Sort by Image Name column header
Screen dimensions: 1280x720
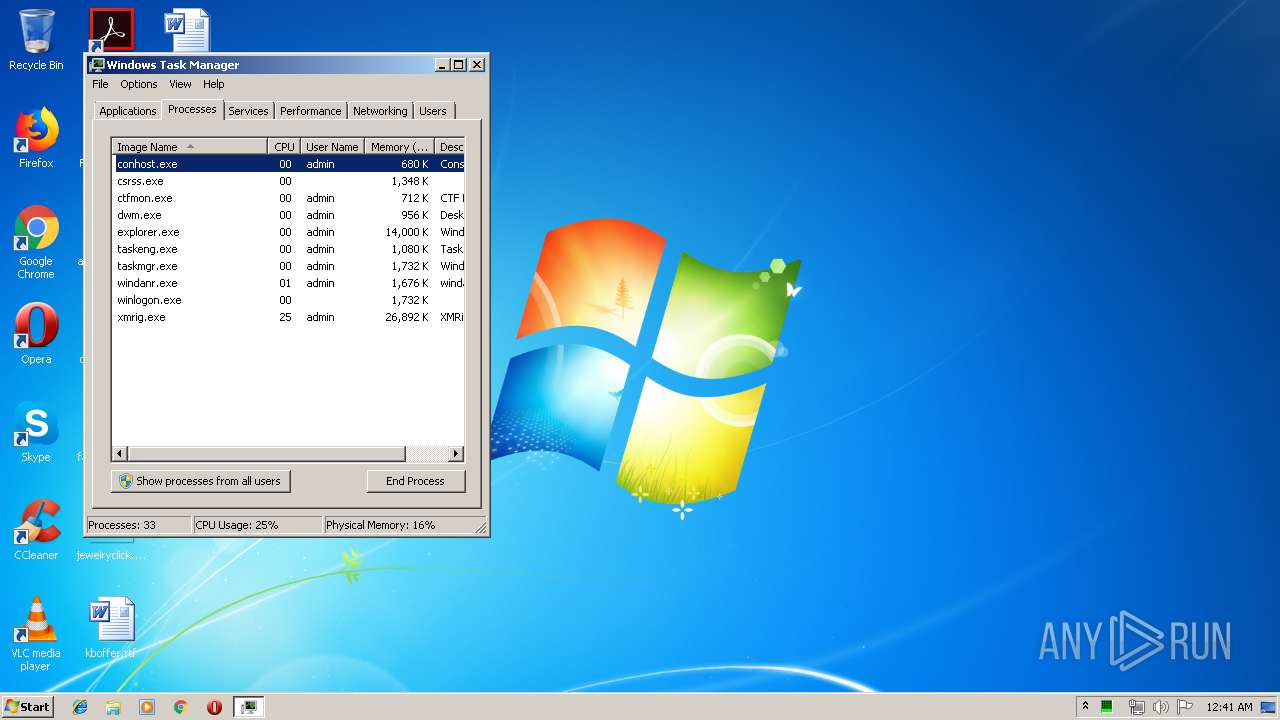[190, 147]
